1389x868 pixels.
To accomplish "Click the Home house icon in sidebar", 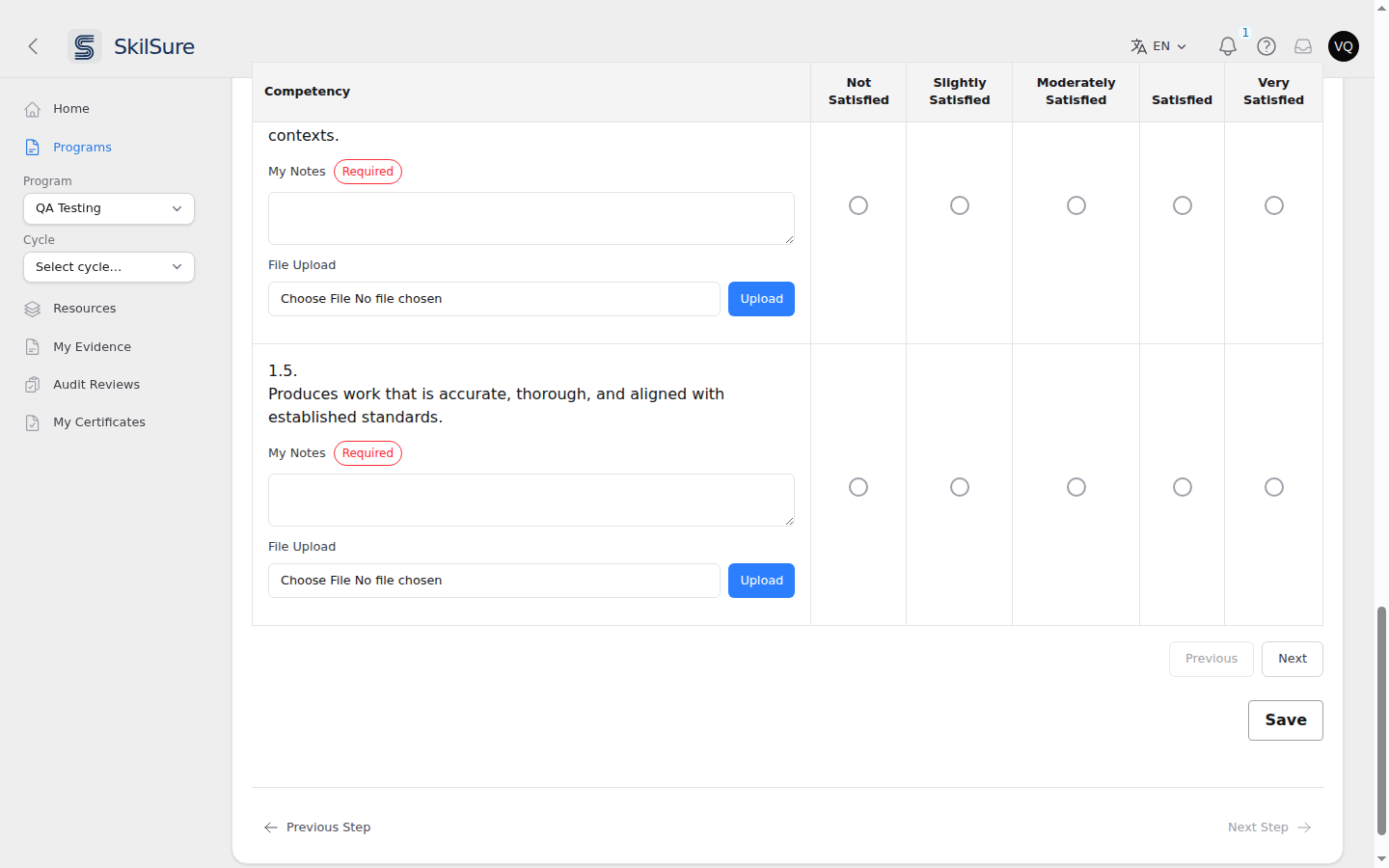I will coord(33,109).
